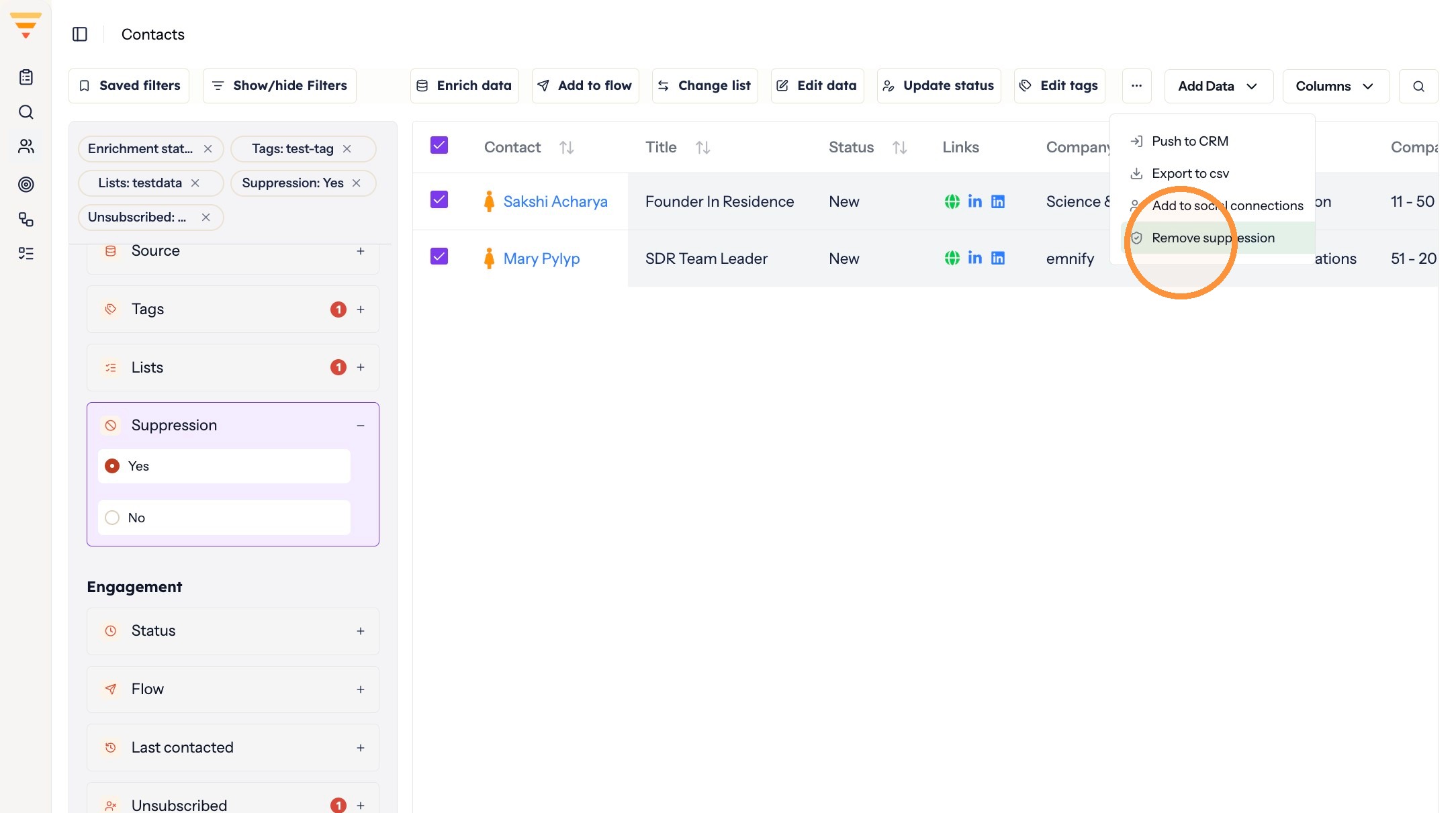Click the more actions ellipsis button
This screenshot has height=813, width=1456.
tap(1136, 86)
